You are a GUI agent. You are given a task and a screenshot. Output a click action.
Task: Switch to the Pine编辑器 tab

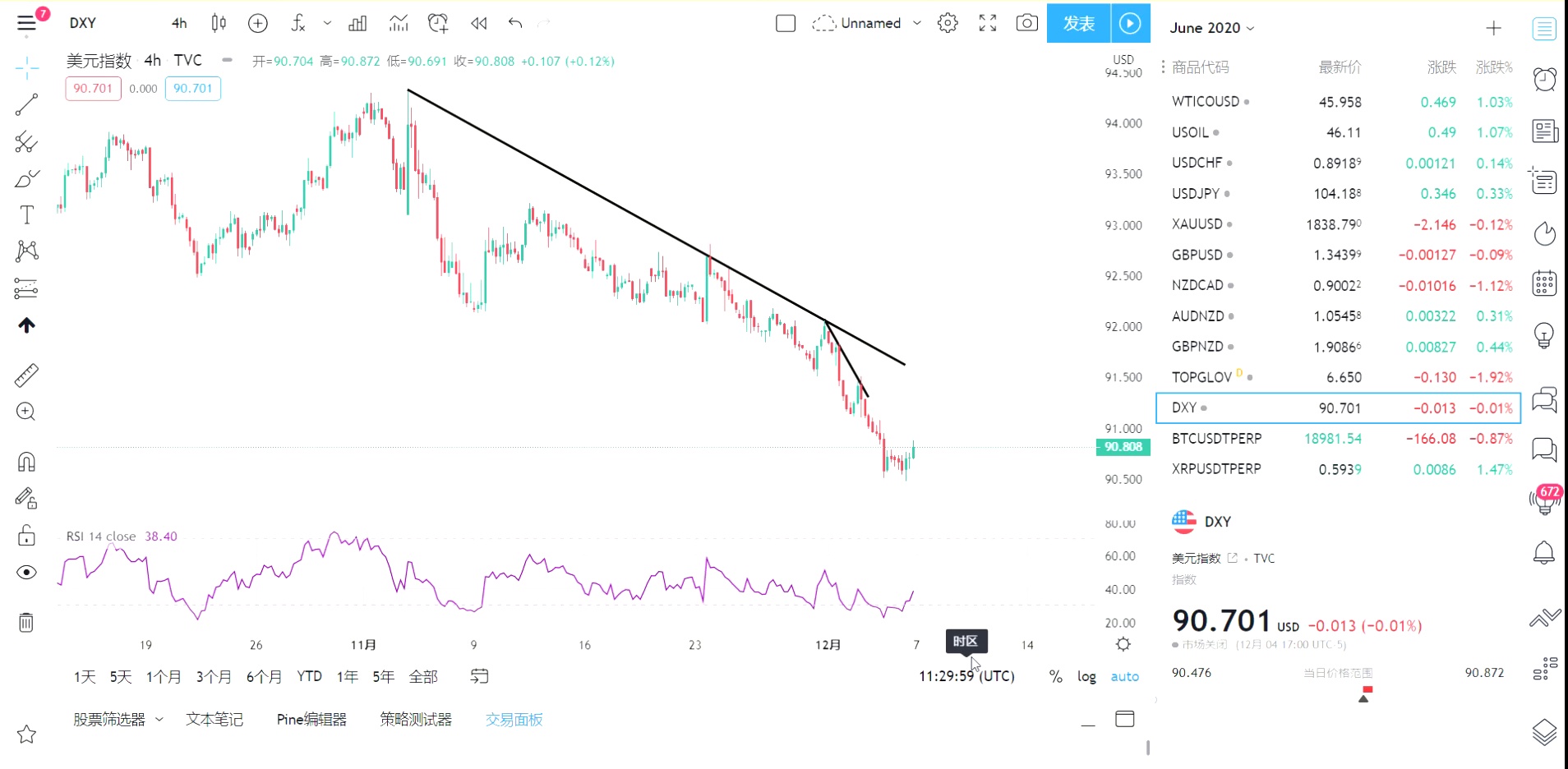[x=311, y=719]
